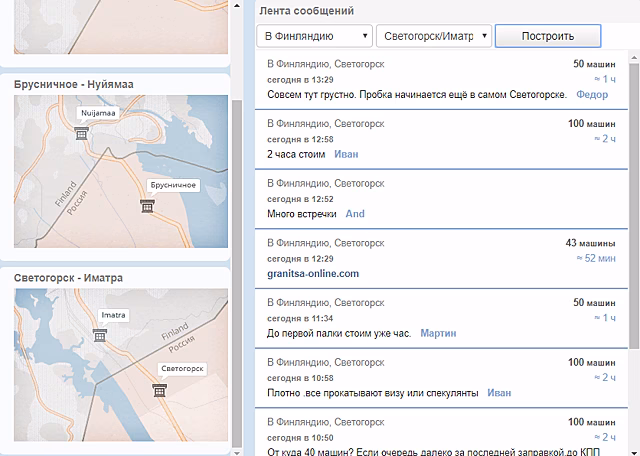640x456 pixels.
Task: Click the Imatra map label bubble
Action: [x=113, y=315]
